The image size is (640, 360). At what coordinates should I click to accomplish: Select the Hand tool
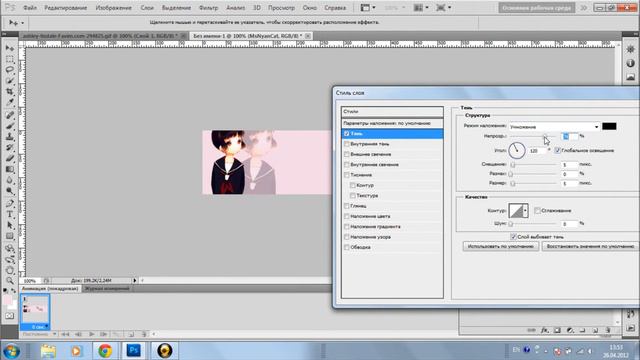[x=10, y=270]
